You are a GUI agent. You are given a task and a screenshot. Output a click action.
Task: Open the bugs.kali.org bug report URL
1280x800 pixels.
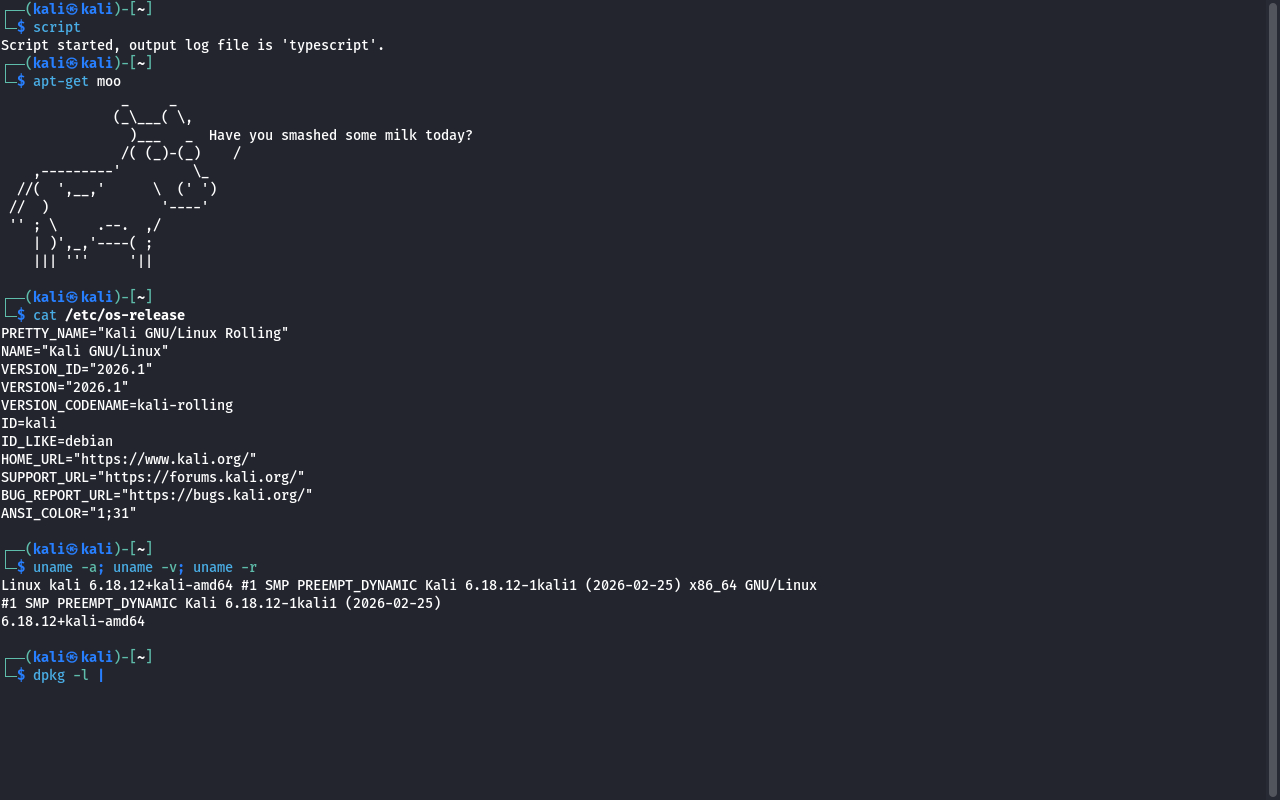tap(216, 495)
